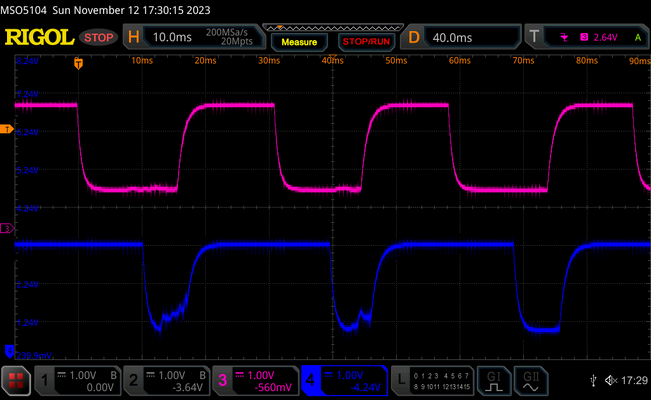
Task: Click the falling edge trigger icon
Action: pyautogui.click(x=564, y=37)
